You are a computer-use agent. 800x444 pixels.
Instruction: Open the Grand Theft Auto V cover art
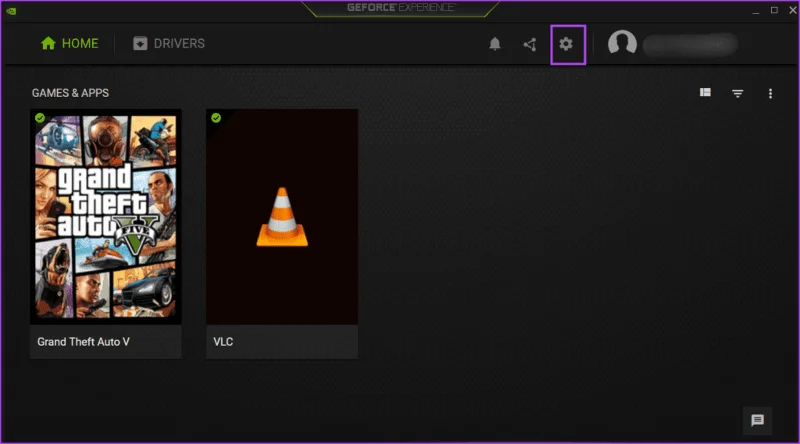point(106,217)
